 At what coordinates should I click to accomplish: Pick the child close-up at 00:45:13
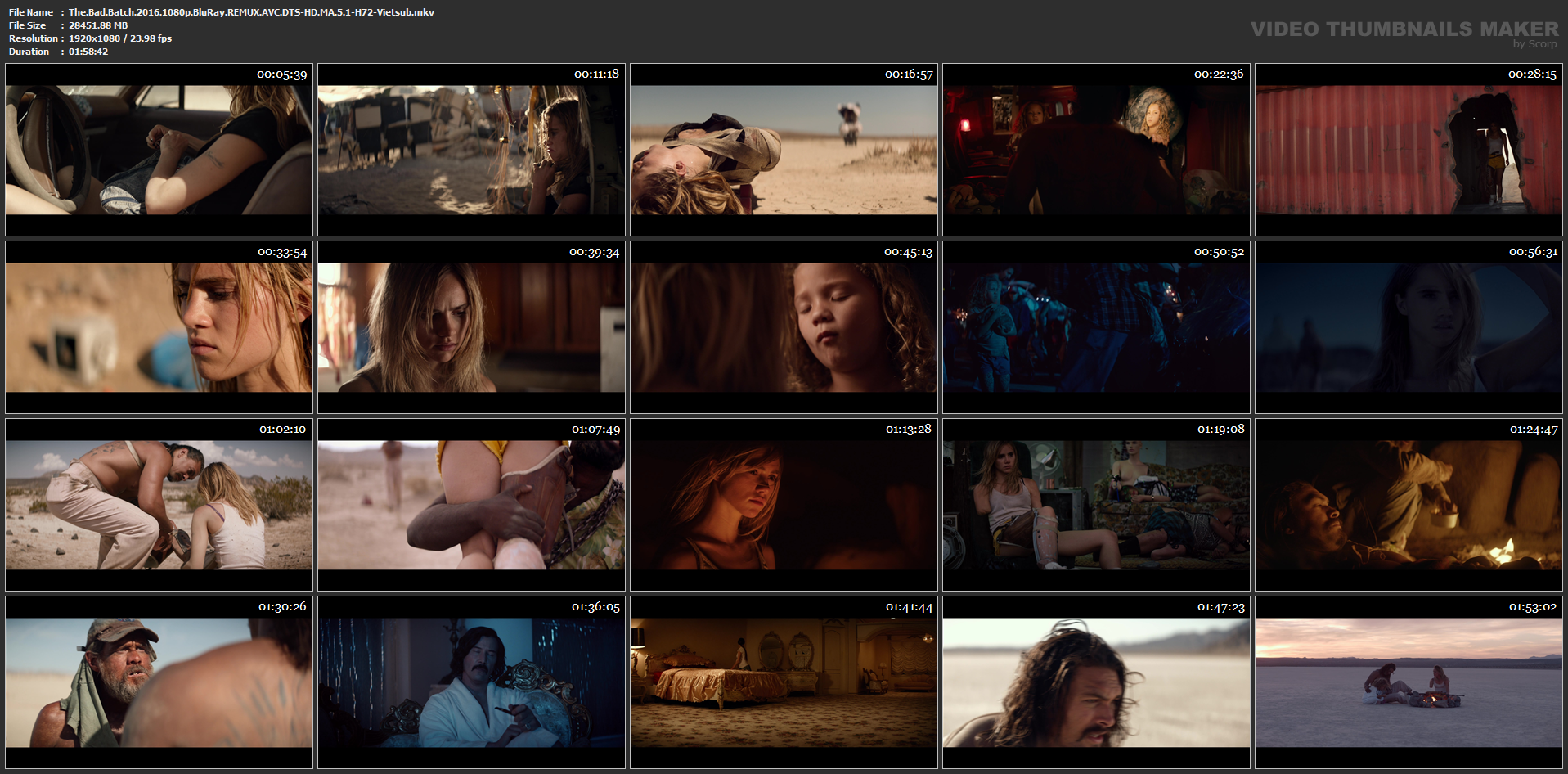[x=784, y=327]
